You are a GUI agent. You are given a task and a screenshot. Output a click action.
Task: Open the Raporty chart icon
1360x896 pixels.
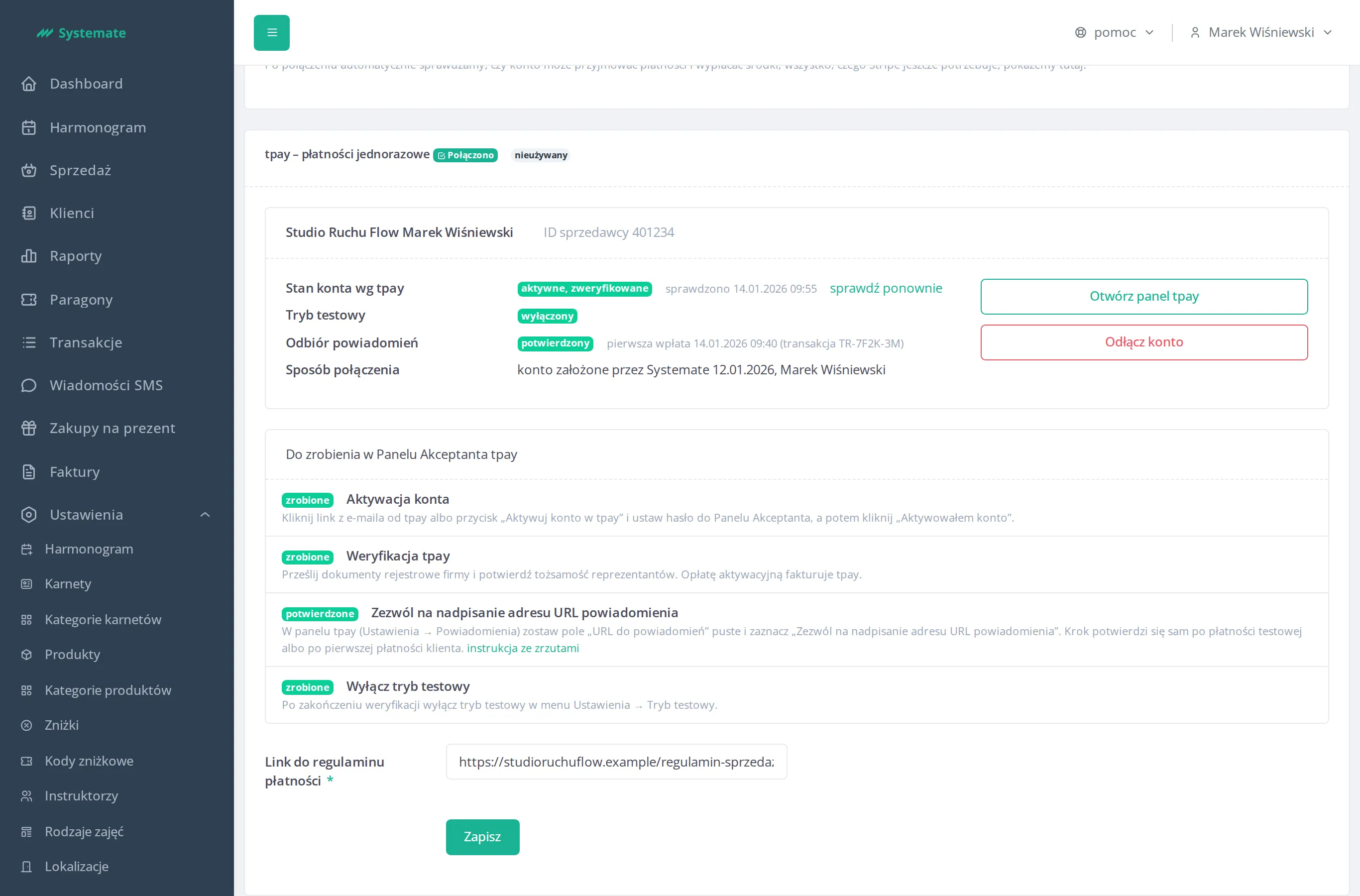[x=28, y=256]
